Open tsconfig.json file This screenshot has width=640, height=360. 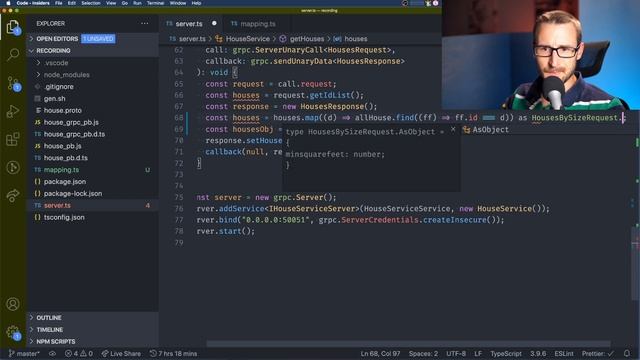64,217
